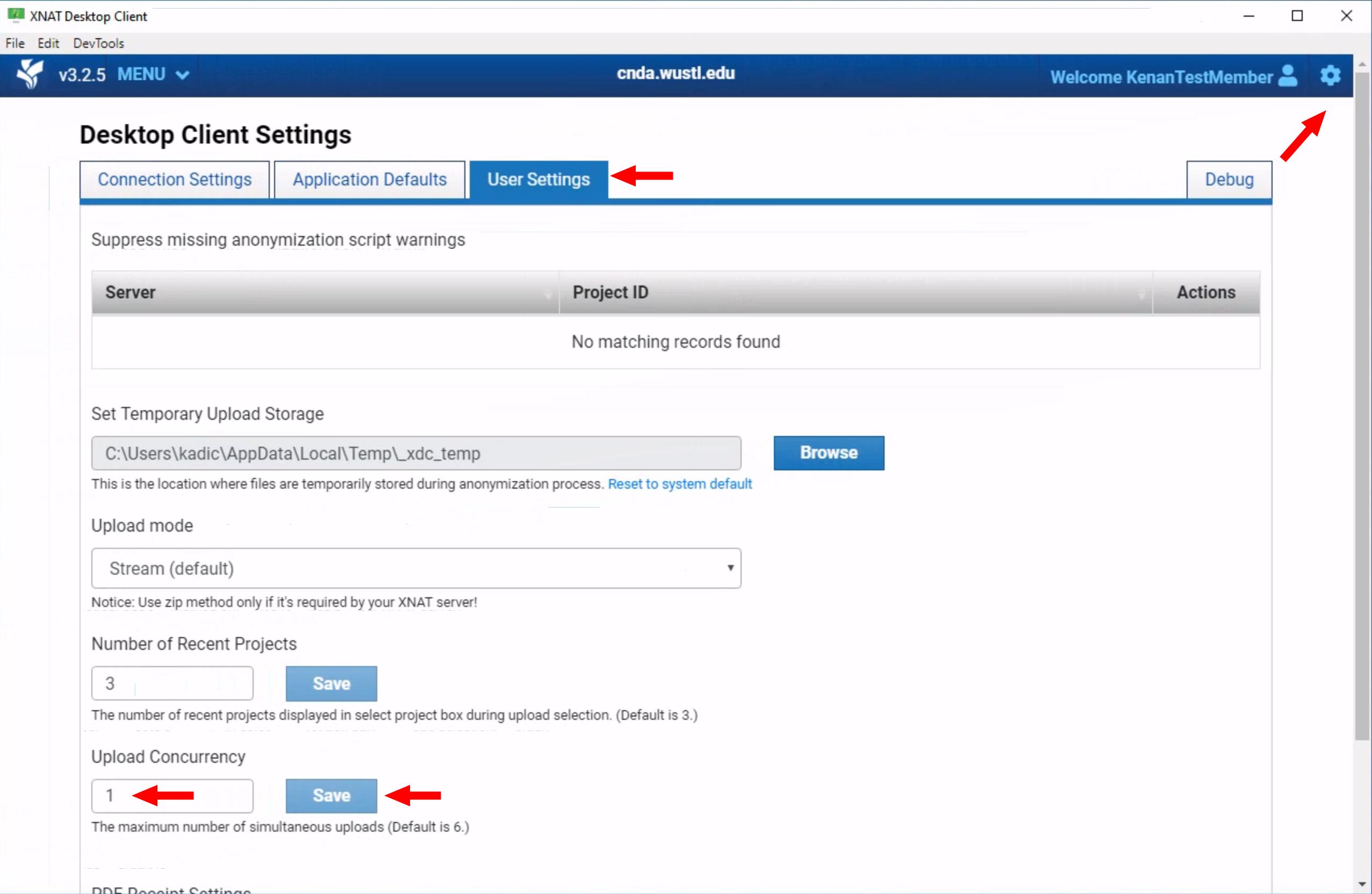This screenshot has height=894, width=1372.
Task: Expand the MENU chevron dropdown
Action: point(182,75)
